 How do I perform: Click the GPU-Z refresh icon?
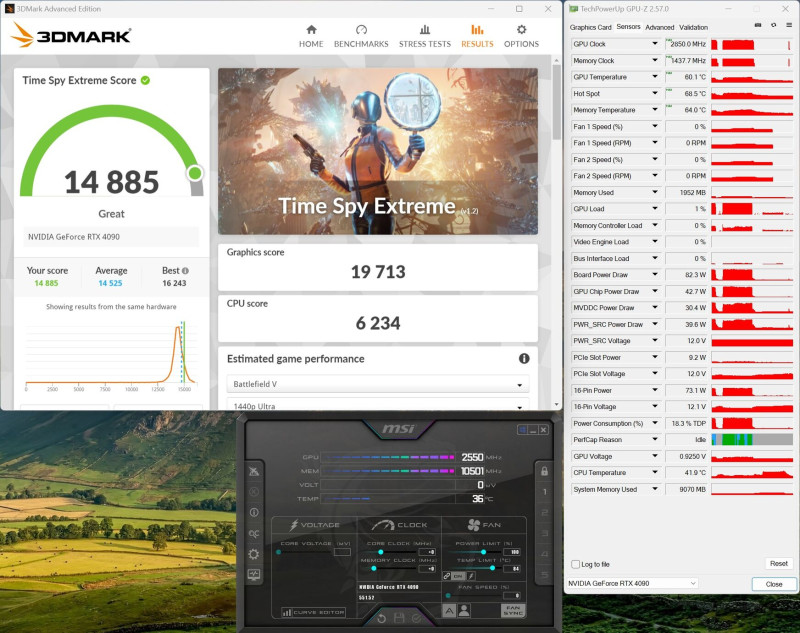[x=773, y=25]
